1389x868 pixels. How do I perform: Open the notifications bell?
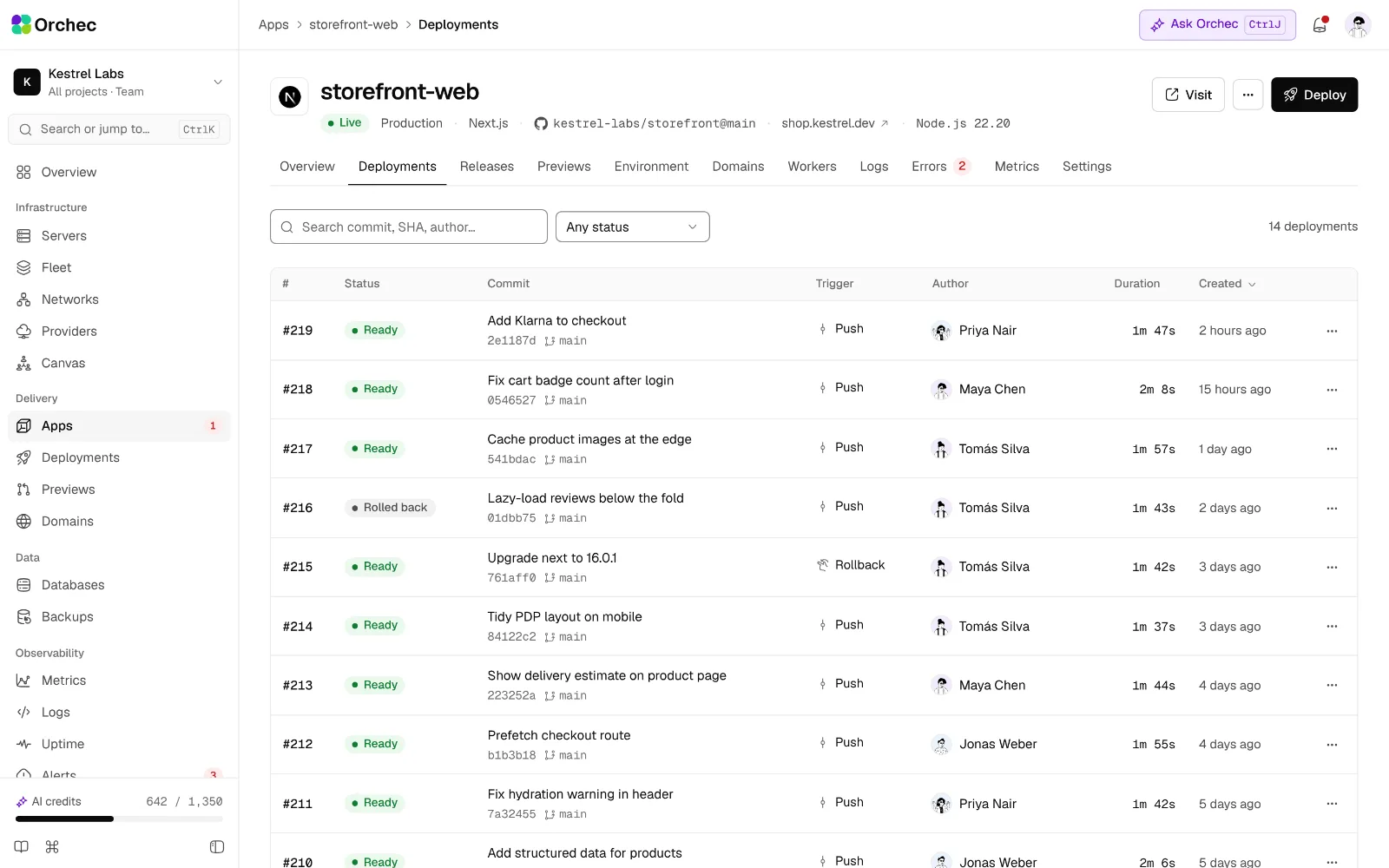click(1320, 25)
